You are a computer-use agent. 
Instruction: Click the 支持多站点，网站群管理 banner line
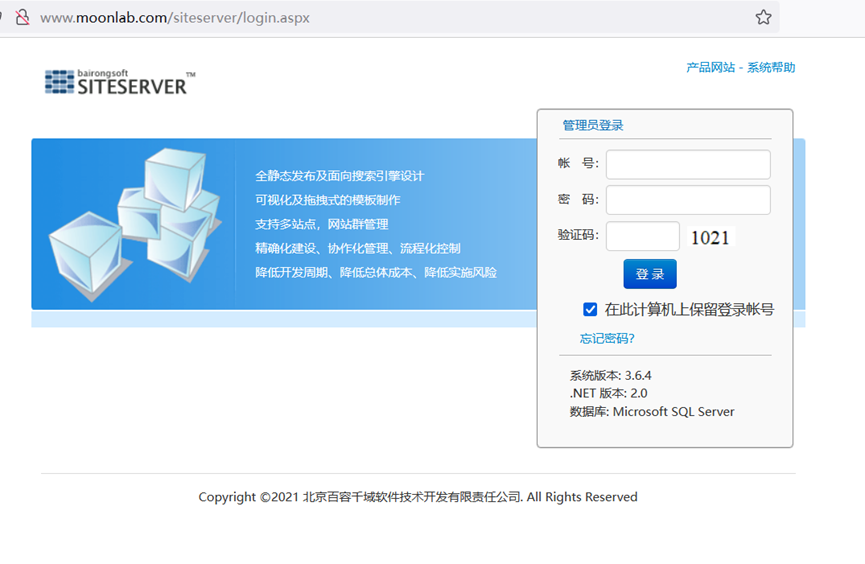pyautogui.click(x=322, y=224)
